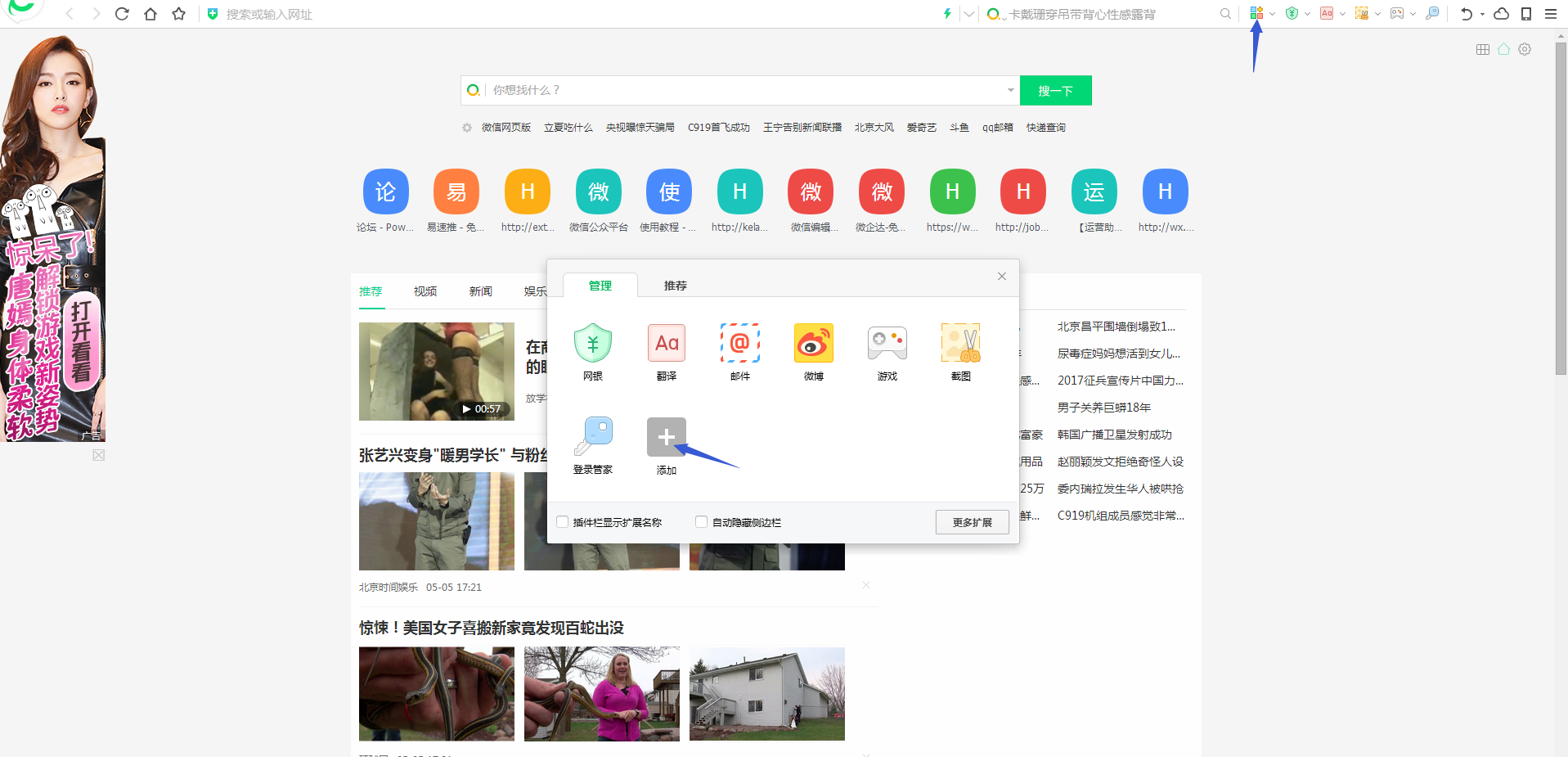Open 截图 extension in manager popup

961,352
